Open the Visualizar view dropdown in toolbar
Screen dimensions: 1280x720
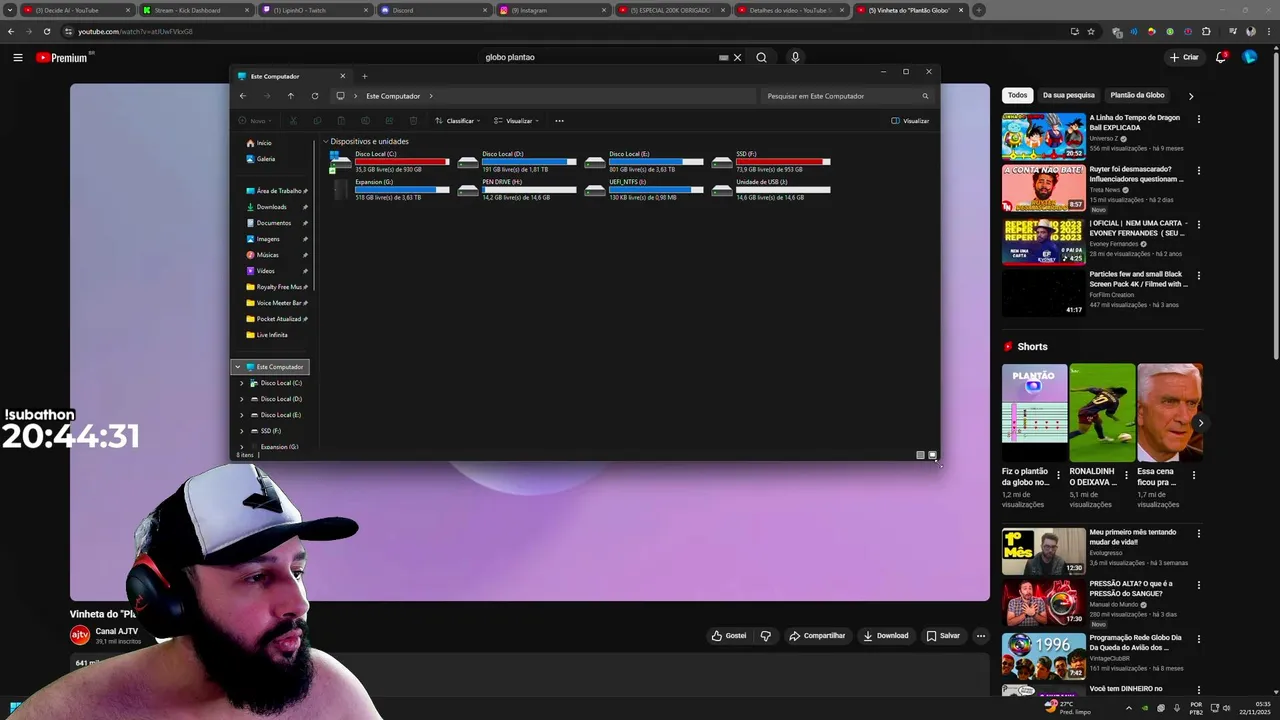tap(517, 121)
